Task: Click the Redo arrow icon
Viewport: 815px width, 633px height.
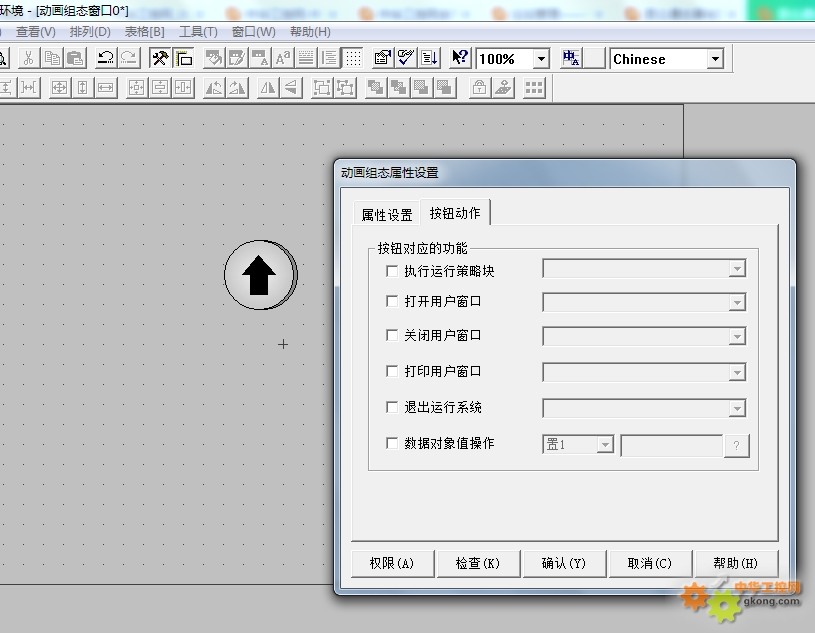Action: [128, 58]
